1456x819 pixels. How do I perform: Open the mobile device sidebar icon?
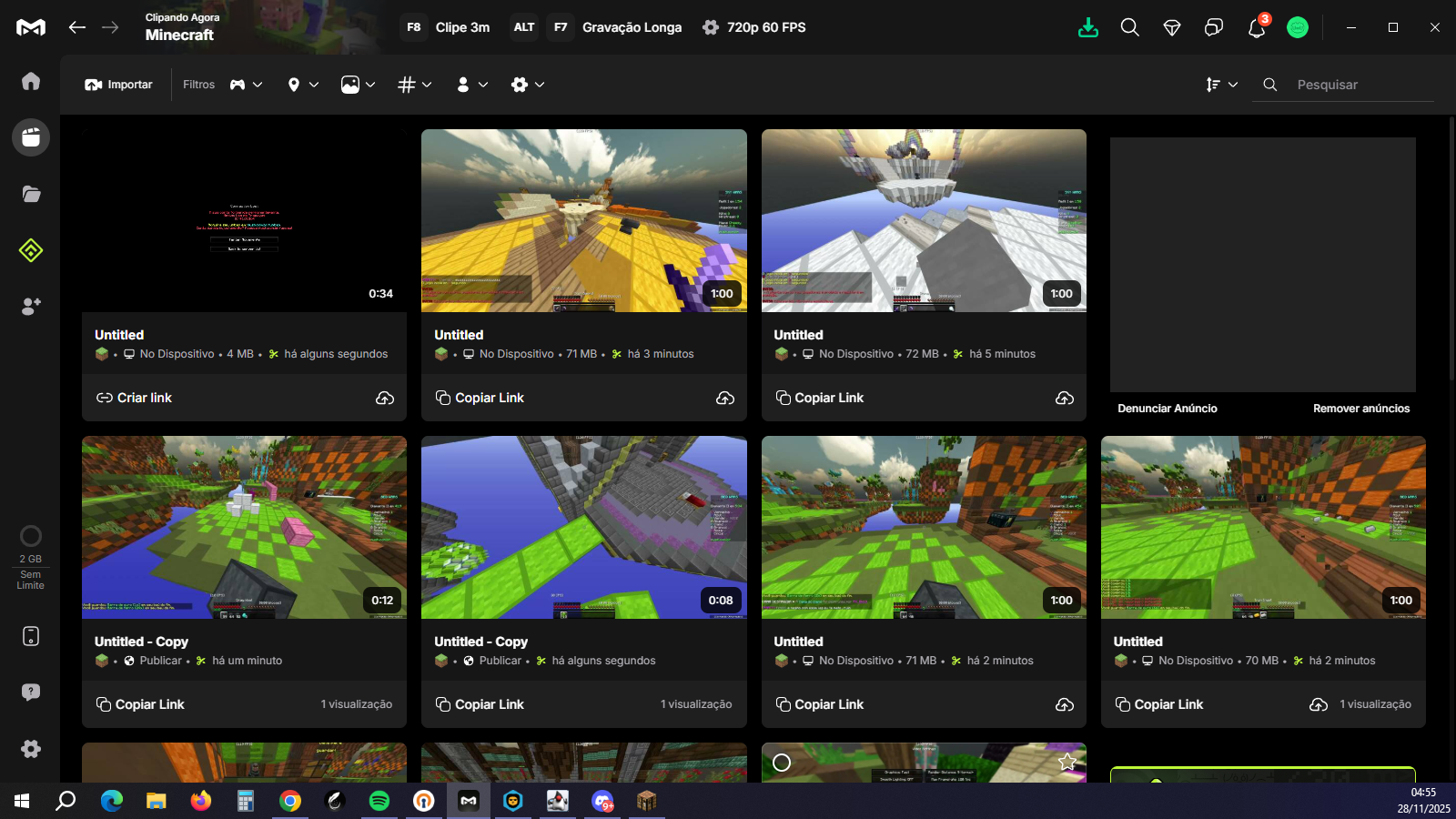tap(31, 636)
